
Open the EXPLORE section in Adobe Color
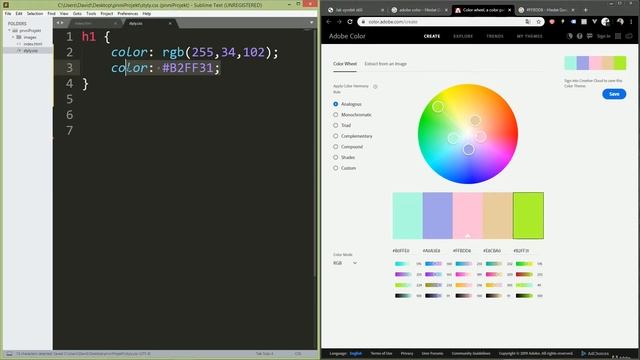pos(463,36)
